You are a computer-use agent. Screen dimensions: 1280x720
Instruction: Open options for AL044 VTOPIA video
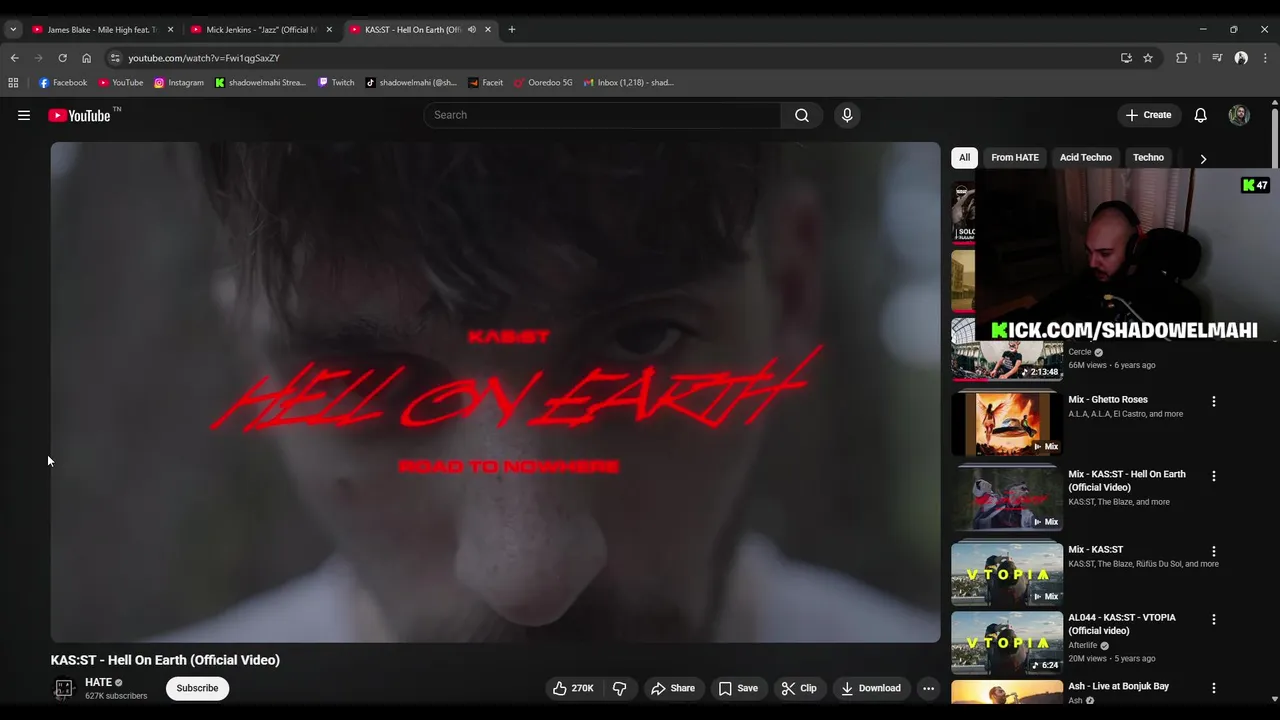tap(1214, 619)
